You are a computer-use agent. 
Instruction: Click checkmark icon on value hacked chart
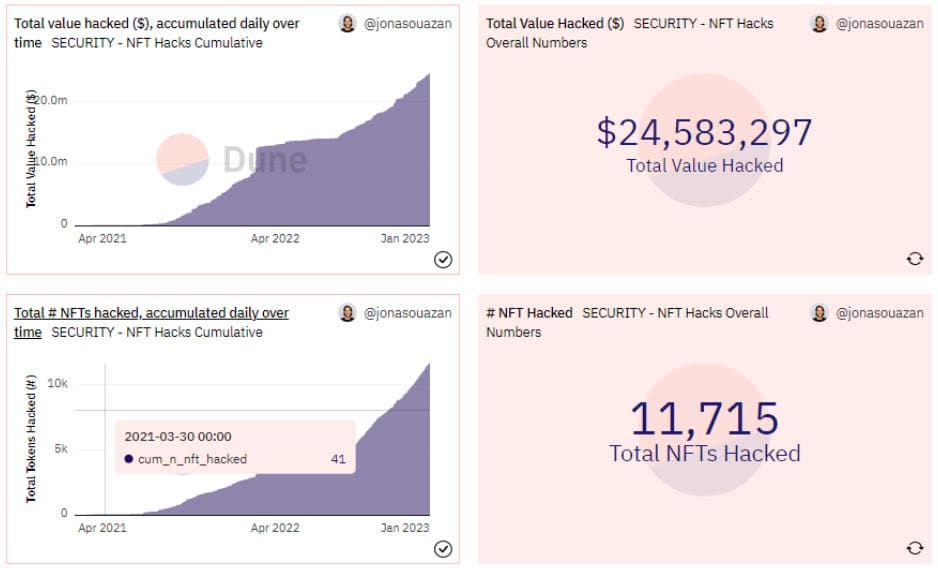tap(443, 260)
